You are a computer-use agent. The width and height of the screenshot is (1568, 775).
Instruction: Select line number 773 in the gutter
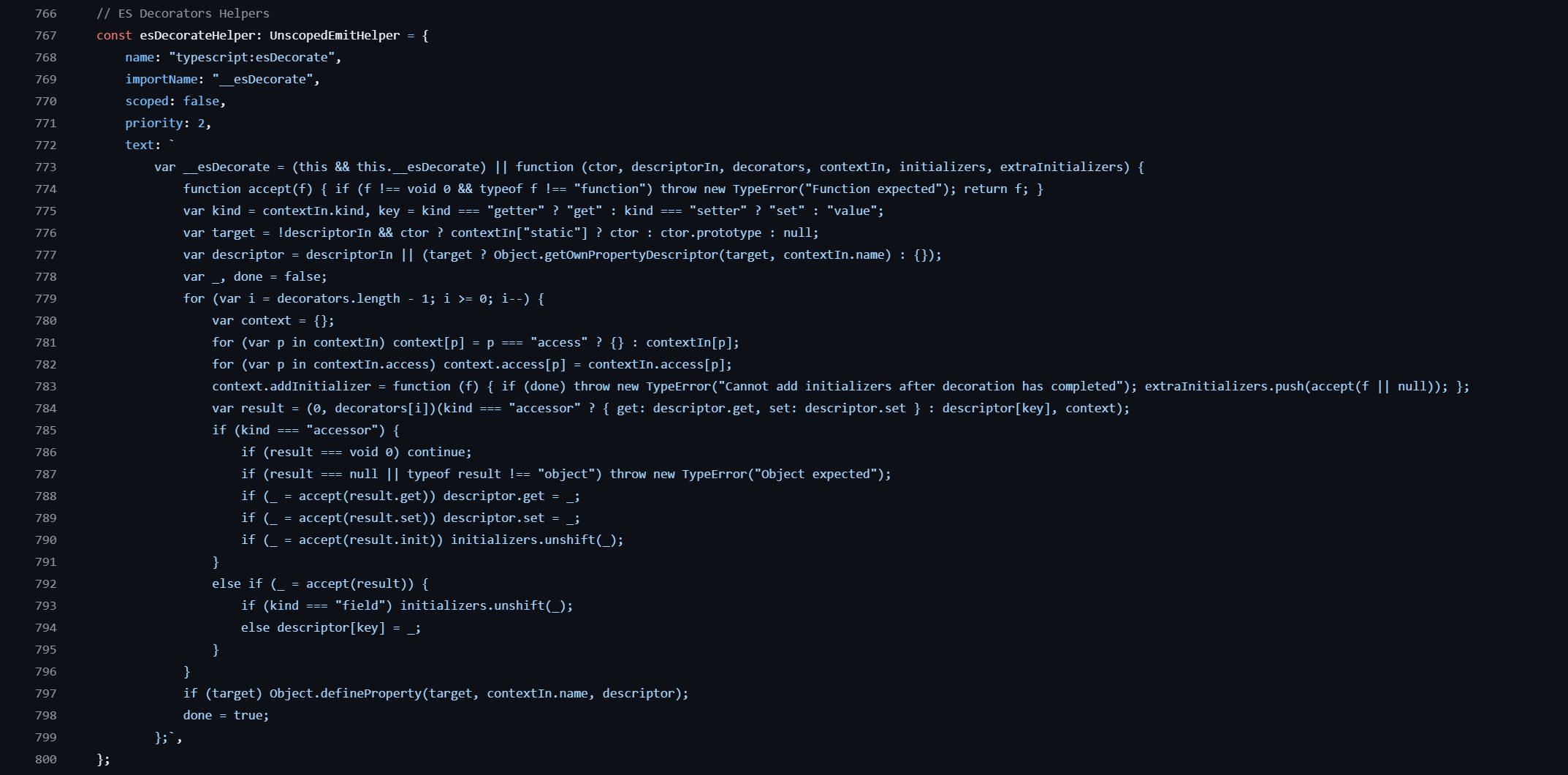(x=45, y=167)
